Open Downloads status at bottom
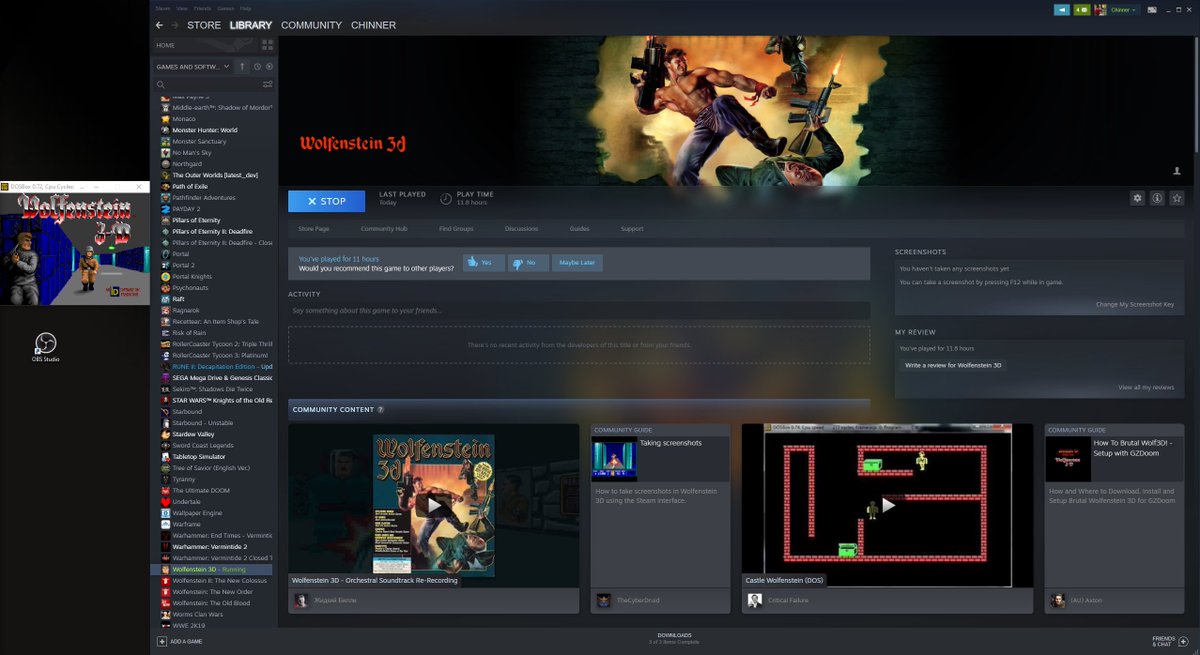Viewport: 1200px width, 655px height. (x=674, y=638)
